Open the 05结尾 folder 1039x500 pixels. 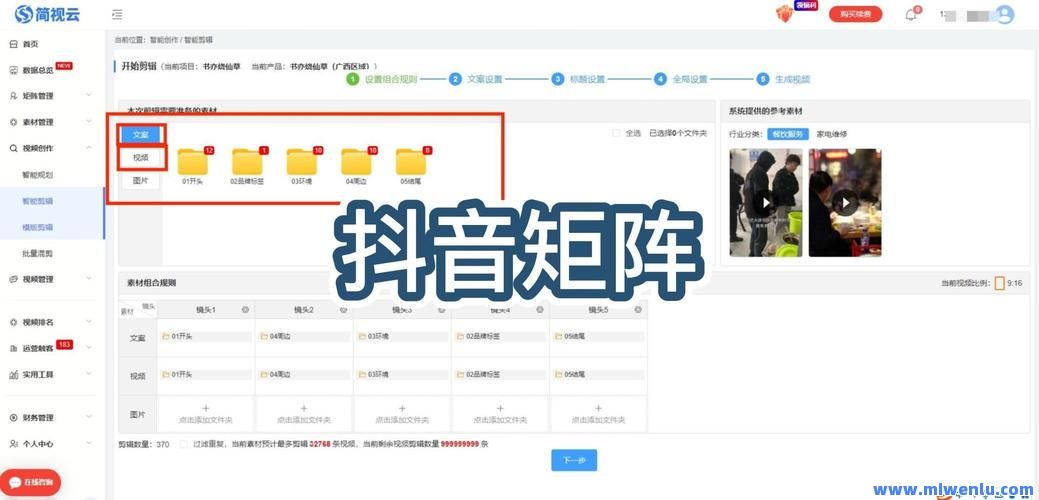pyautogui.click(x=410, y=163)
